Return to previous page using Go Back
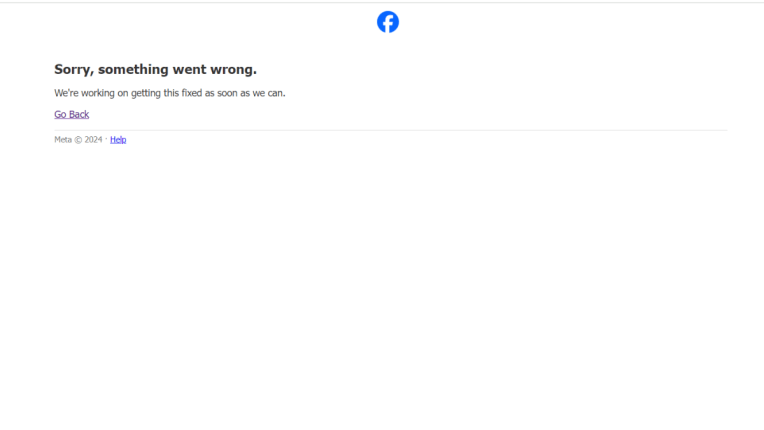This screenshot has height=430, width=764. [72, 114]
